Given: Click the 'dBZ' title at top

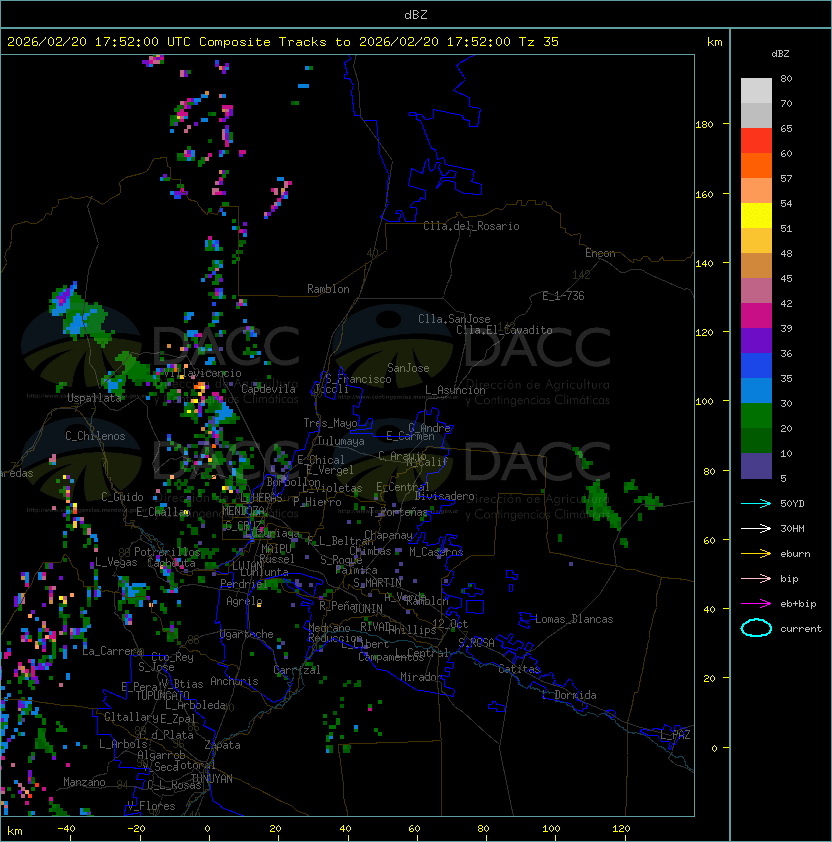Looking at the screenshot, I should [416, 15].
